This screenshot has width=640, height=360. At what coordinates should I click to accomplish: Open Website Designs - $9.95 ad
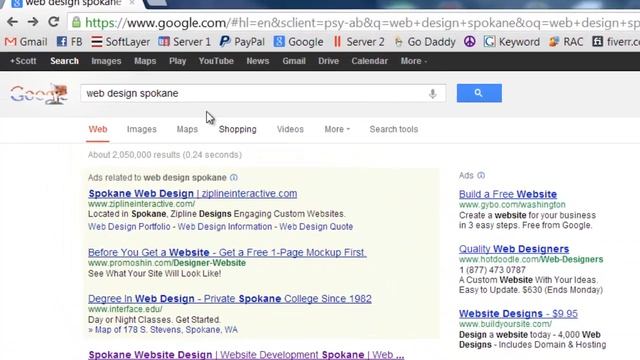[x=518, y=313]
